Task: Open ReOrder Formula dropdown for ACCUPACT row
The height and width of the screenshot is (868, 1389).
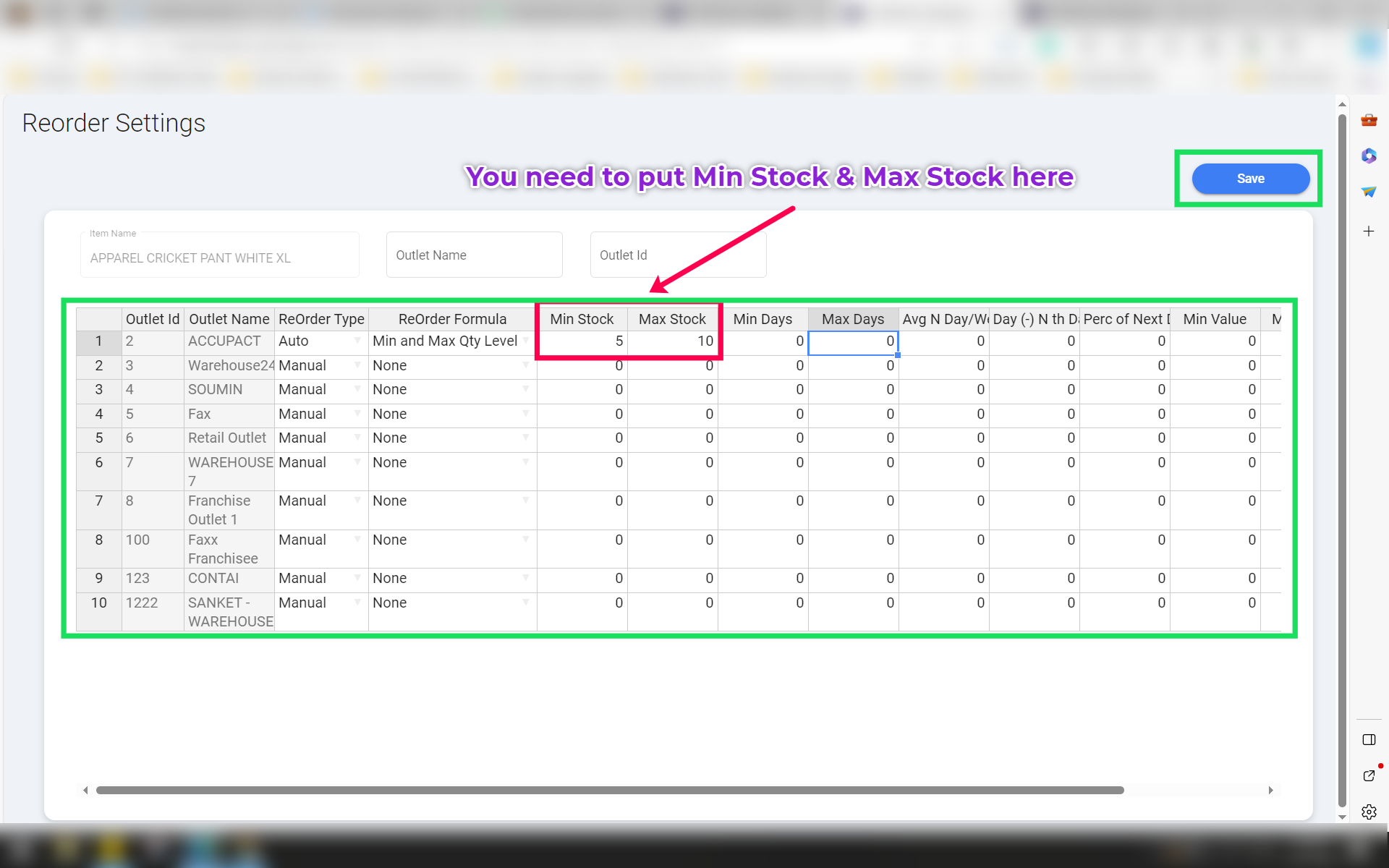Action: (x=526, y=341)
